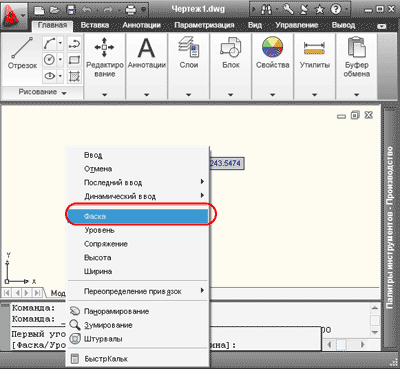Viewport: 400px width, 369px height.
Task: Click the Undo arrow icon
Action: [x=87, y=10]
